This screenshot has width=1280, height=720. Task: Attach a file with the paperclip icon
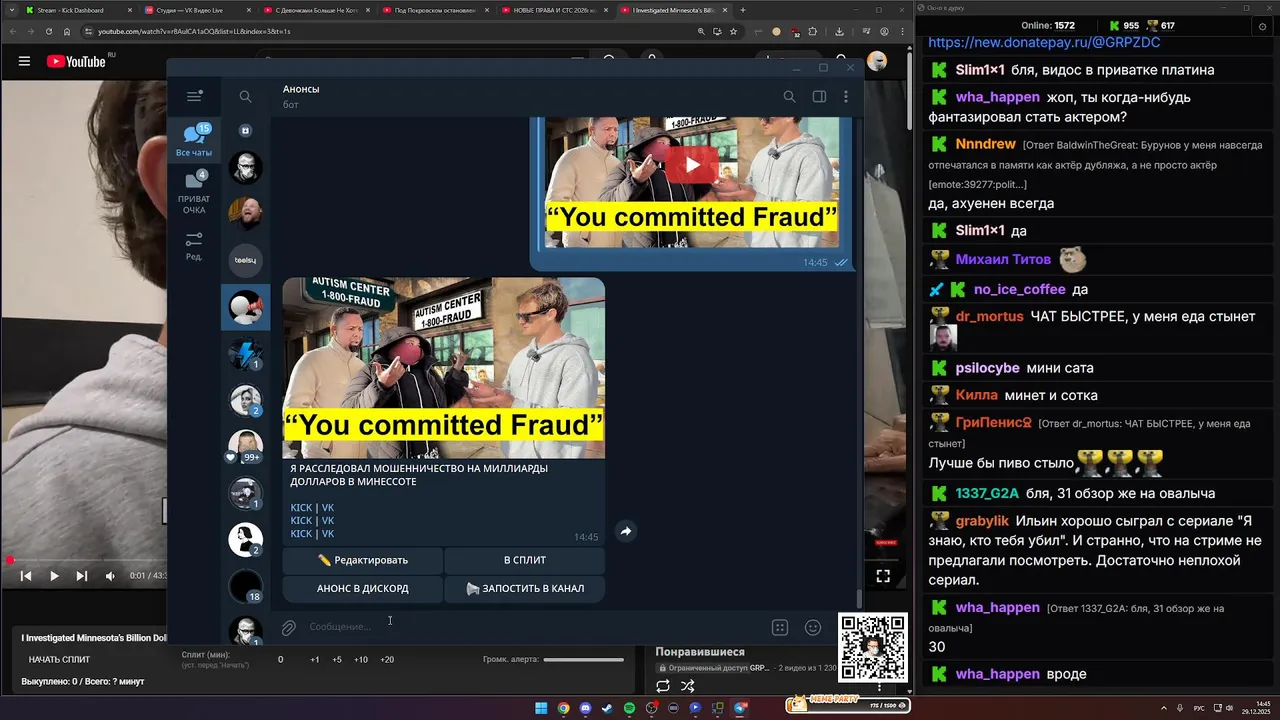[288, 627]
